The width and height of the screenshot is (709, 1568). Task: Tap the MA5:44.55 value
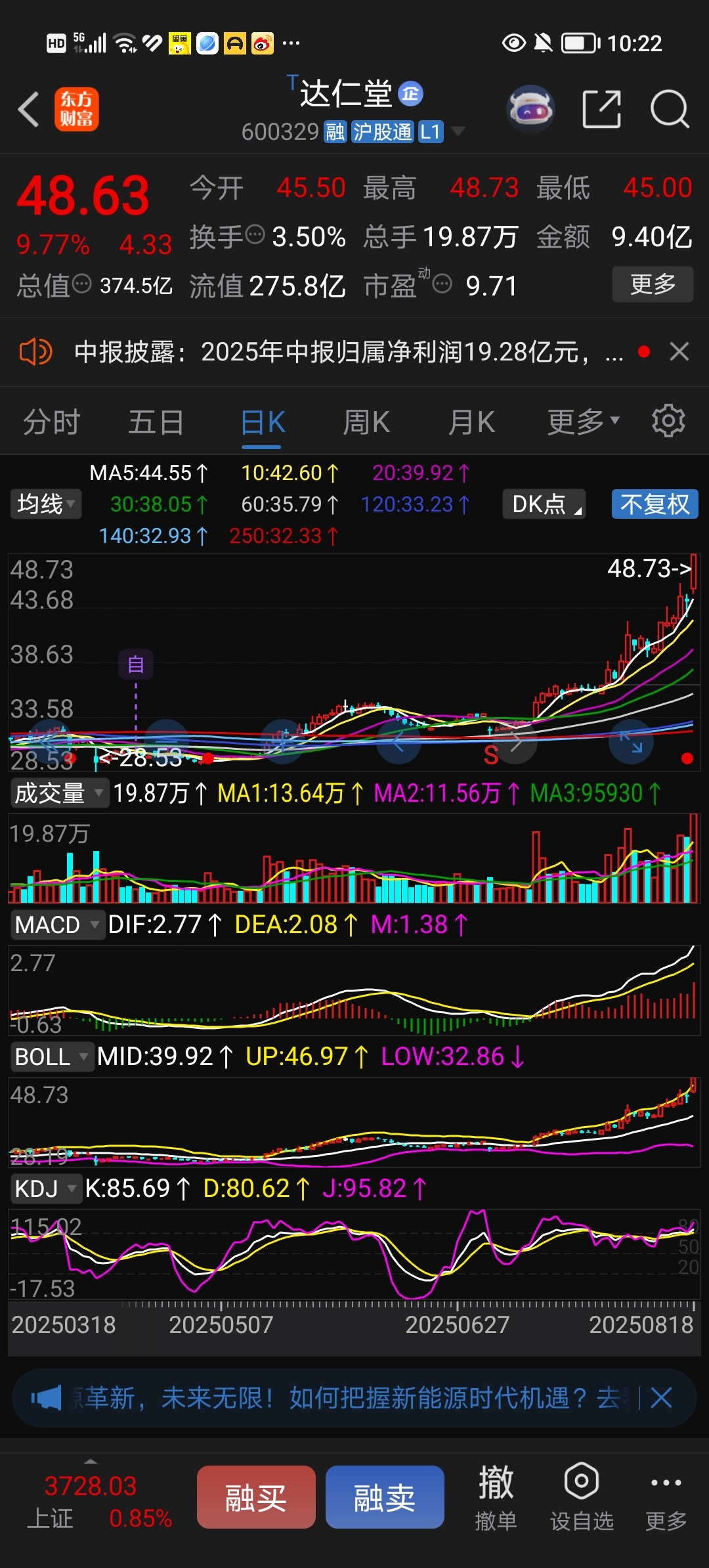pos(149,473)
